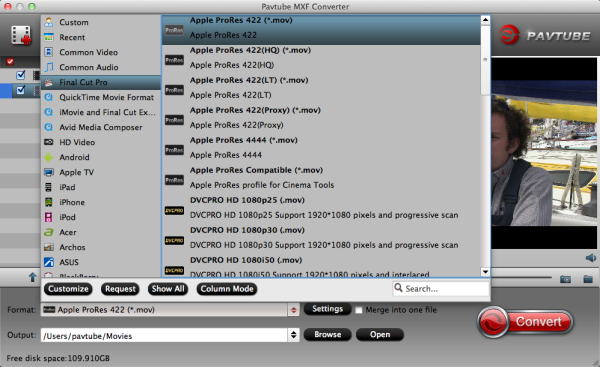600x367 pixels.
Task: Click the Android robot icon
Action: tap(49, 157)
